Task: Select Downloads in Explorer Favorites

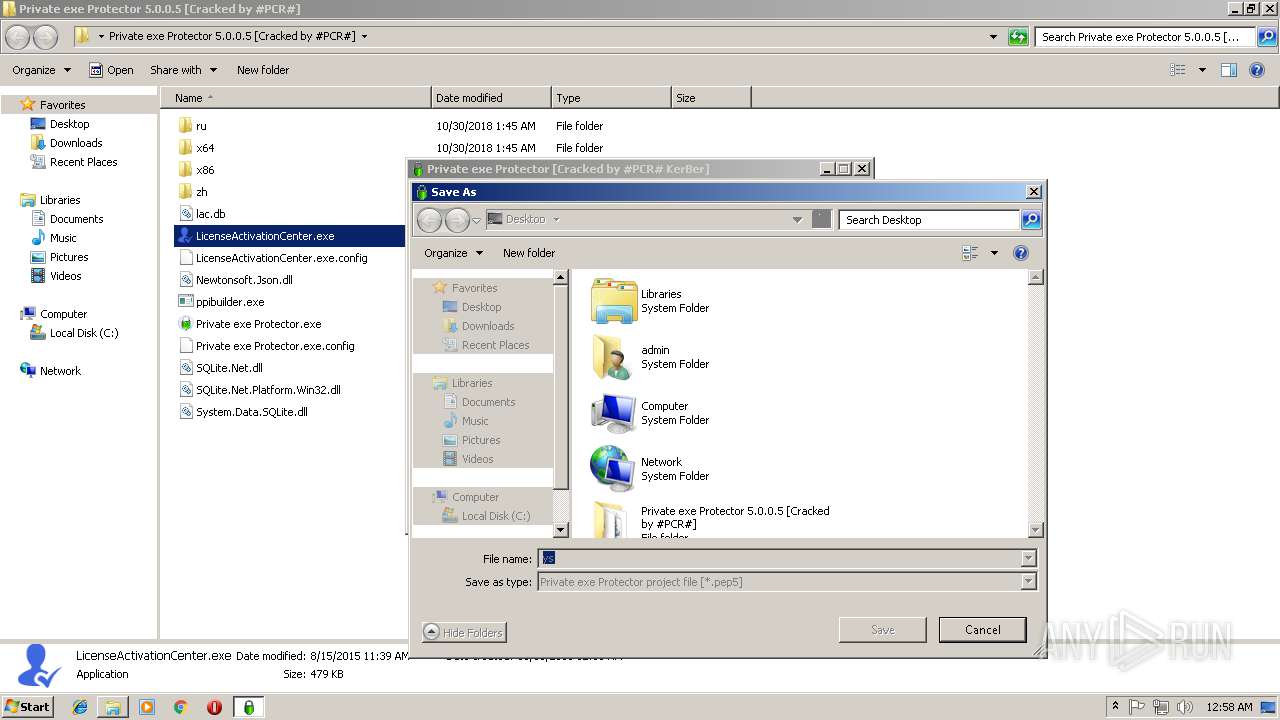Action: click(x=76, y=143)
